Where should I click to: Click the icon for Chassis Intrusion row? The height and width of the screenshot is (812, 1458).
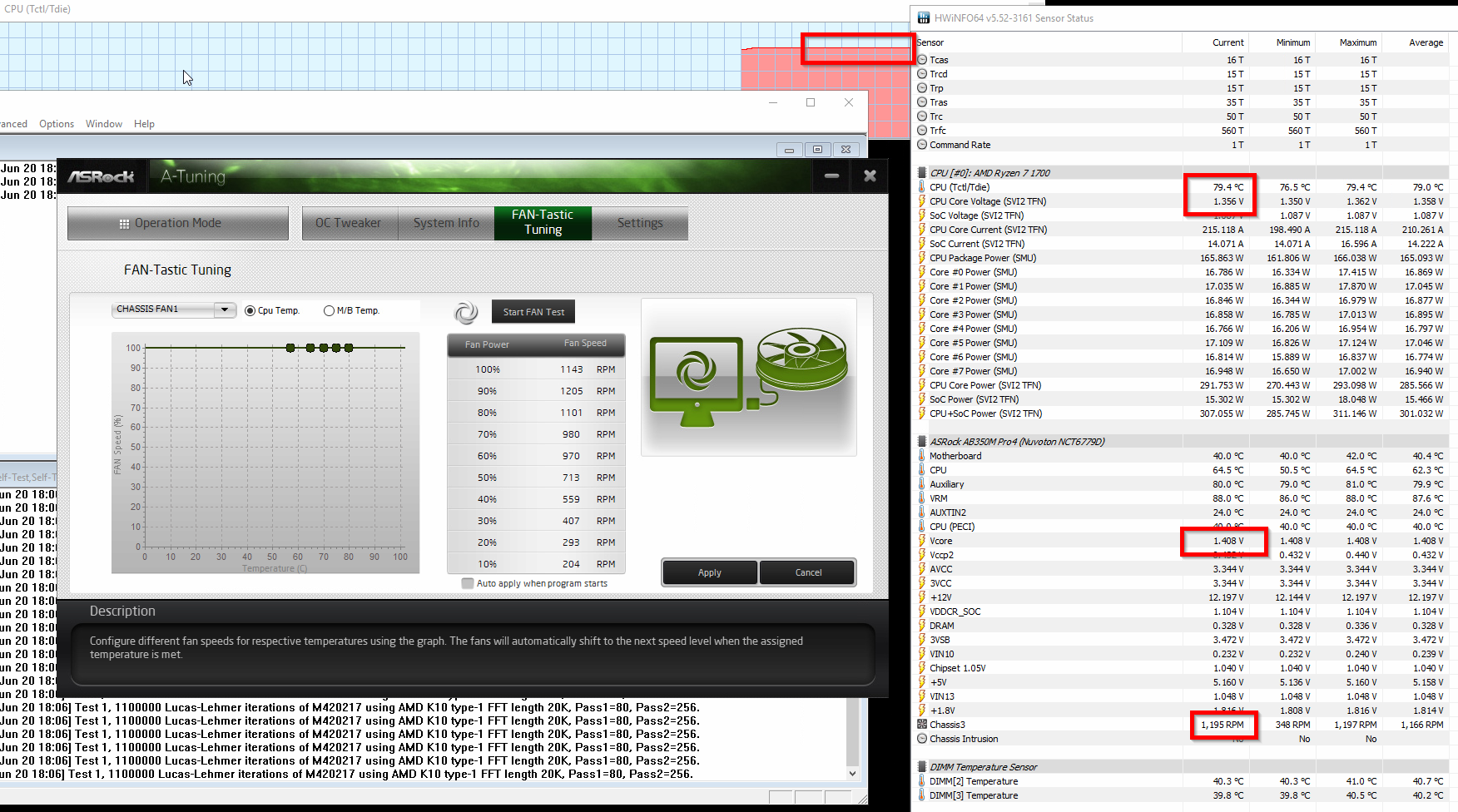922,739
